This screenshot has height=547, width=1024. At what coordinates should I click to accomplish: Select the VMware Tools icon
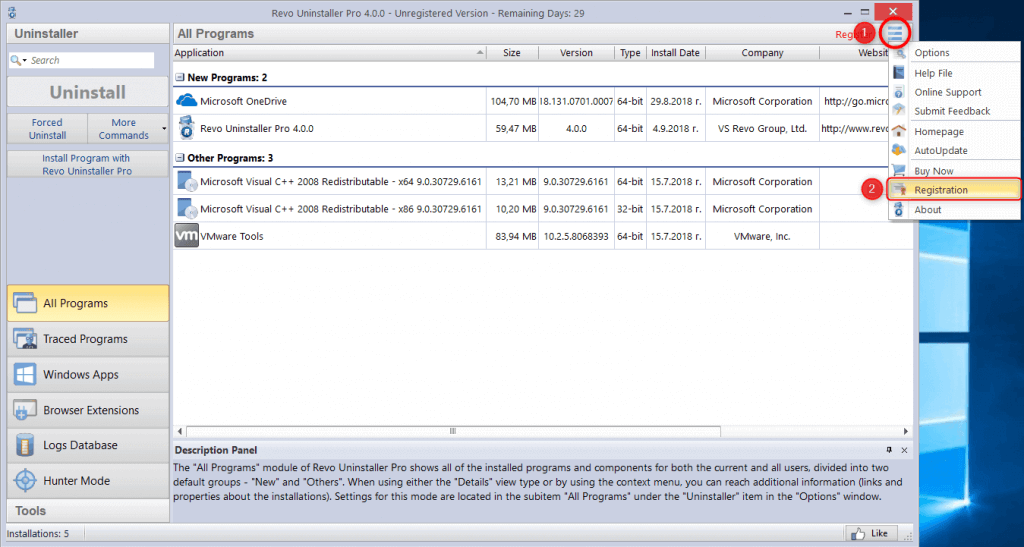(x=186, y=236)
